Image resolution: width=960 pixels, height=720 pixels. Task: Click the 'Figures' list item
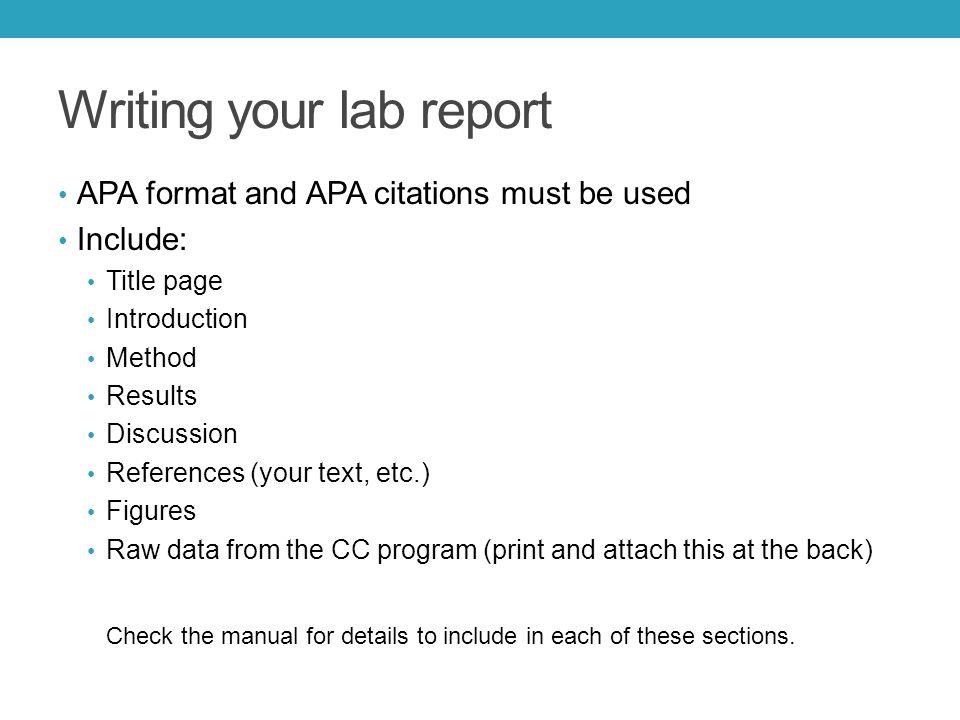click(x=151, y=511)
